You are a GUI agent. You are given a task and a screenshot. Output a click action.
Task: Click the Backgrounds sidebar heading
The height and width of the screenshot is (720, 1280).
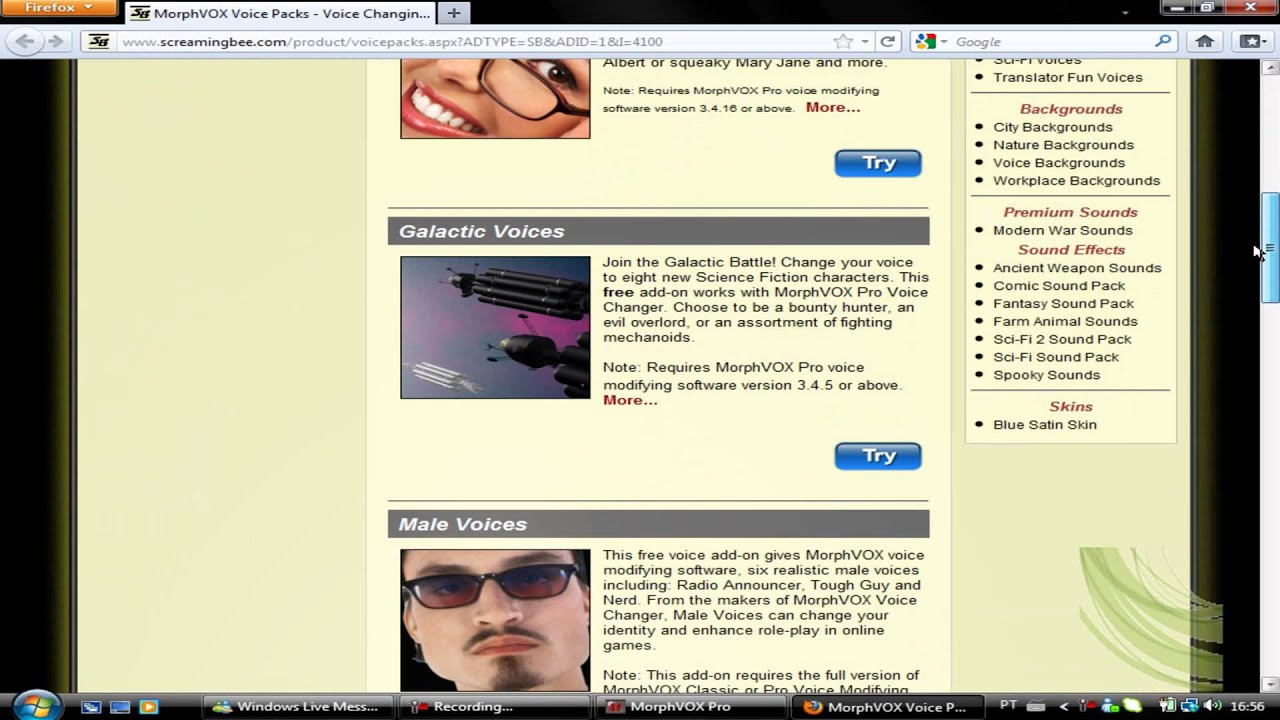click(x=1071, y=109)
